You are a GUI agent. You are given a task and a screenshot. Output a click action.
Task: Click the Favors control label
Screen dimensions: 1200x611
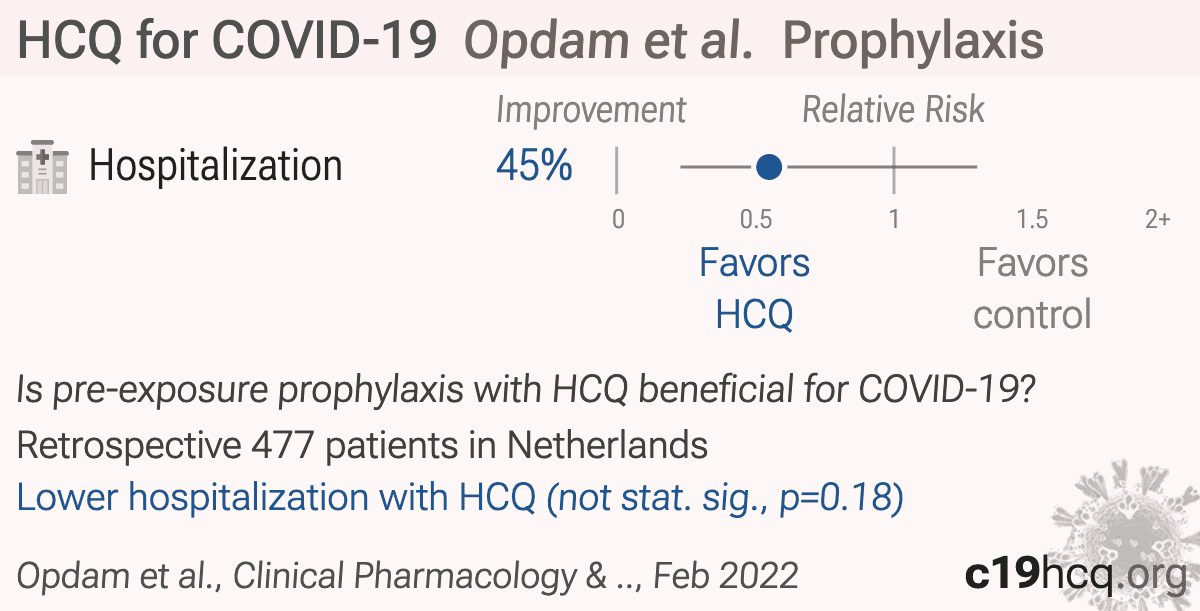pyautogui.click(x=1032, y=289)
